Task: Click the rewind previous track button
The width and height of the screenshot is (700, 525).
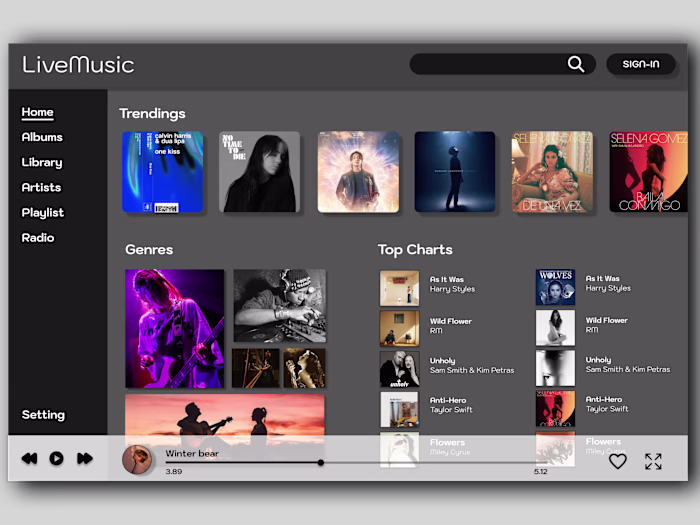Action: pyautogui.click(x=29, y=458)
